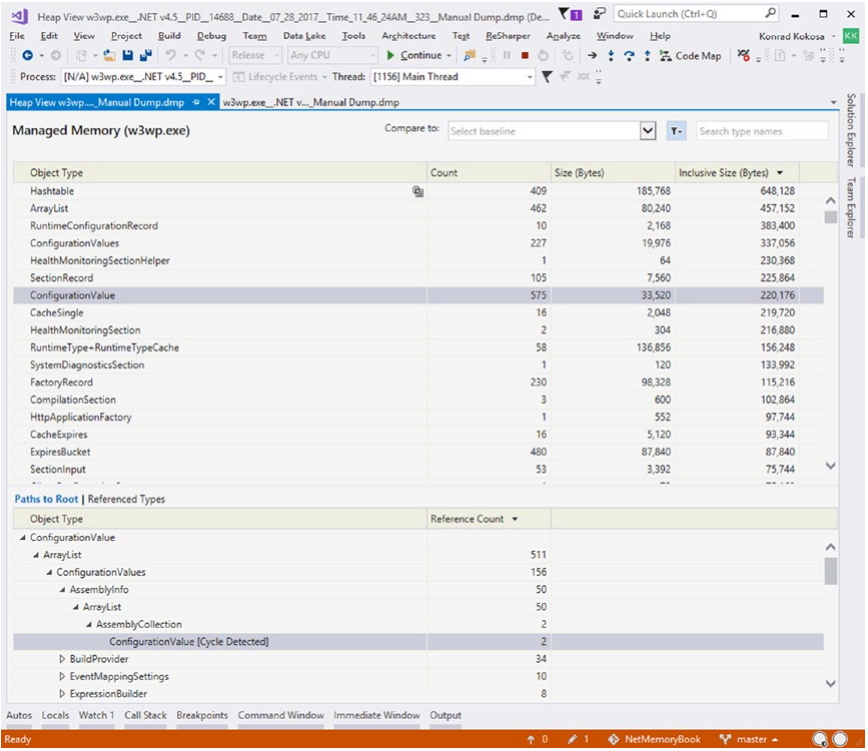Close the Heap View tab

(211, 102)
